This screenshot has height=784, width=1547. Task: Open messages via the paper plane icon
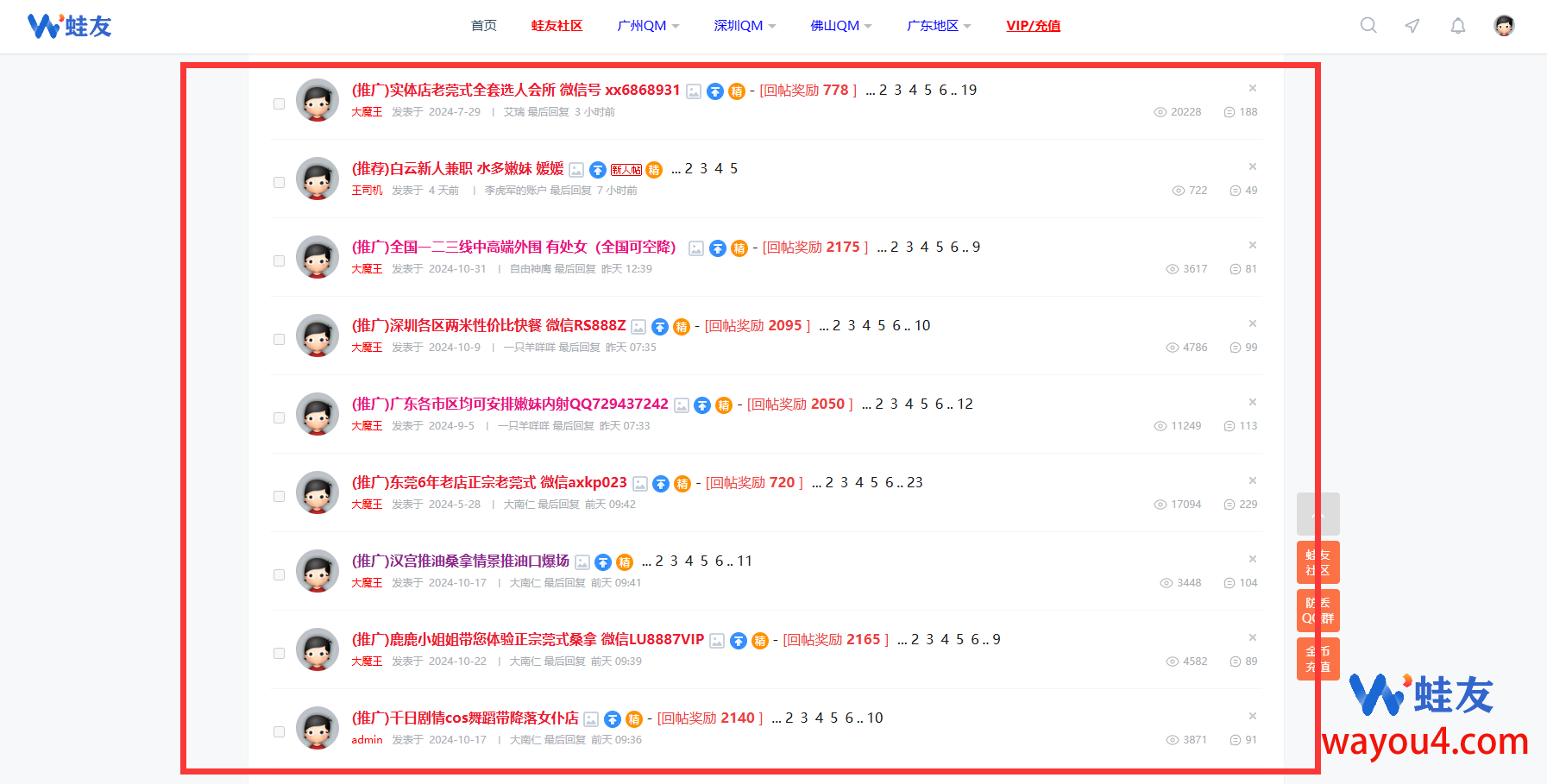coord(1412,26)
